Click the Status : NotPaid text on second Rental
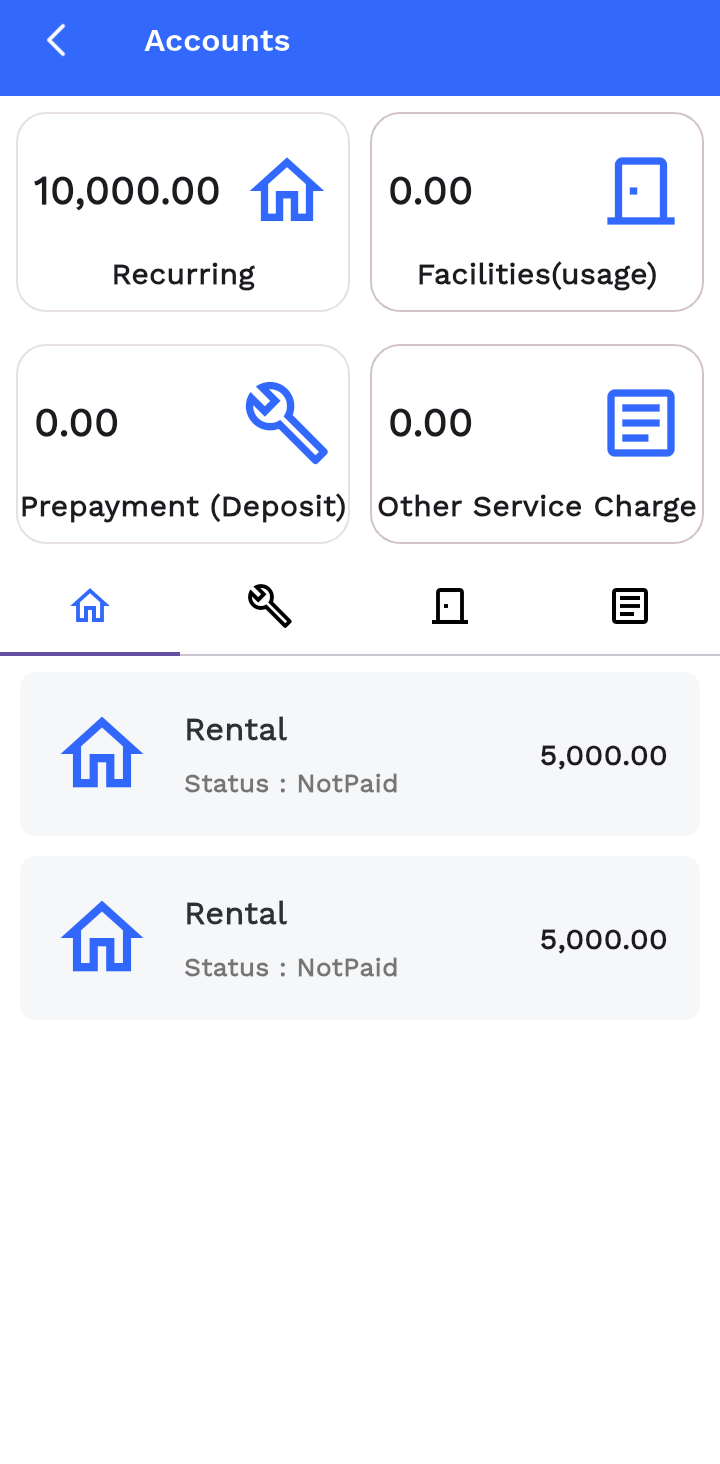 [291, 967]
